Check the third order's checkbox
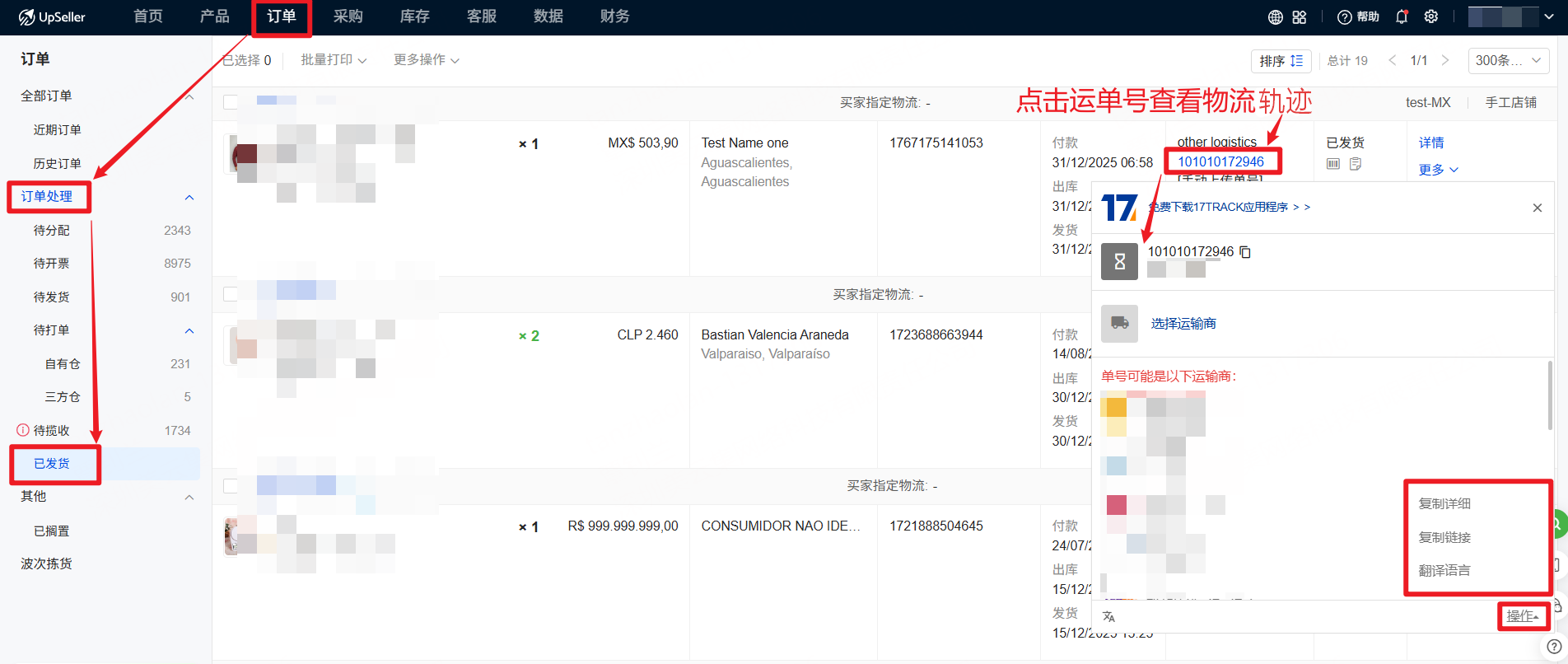Screen dimensions: 1568x664 tap(231, 486)
